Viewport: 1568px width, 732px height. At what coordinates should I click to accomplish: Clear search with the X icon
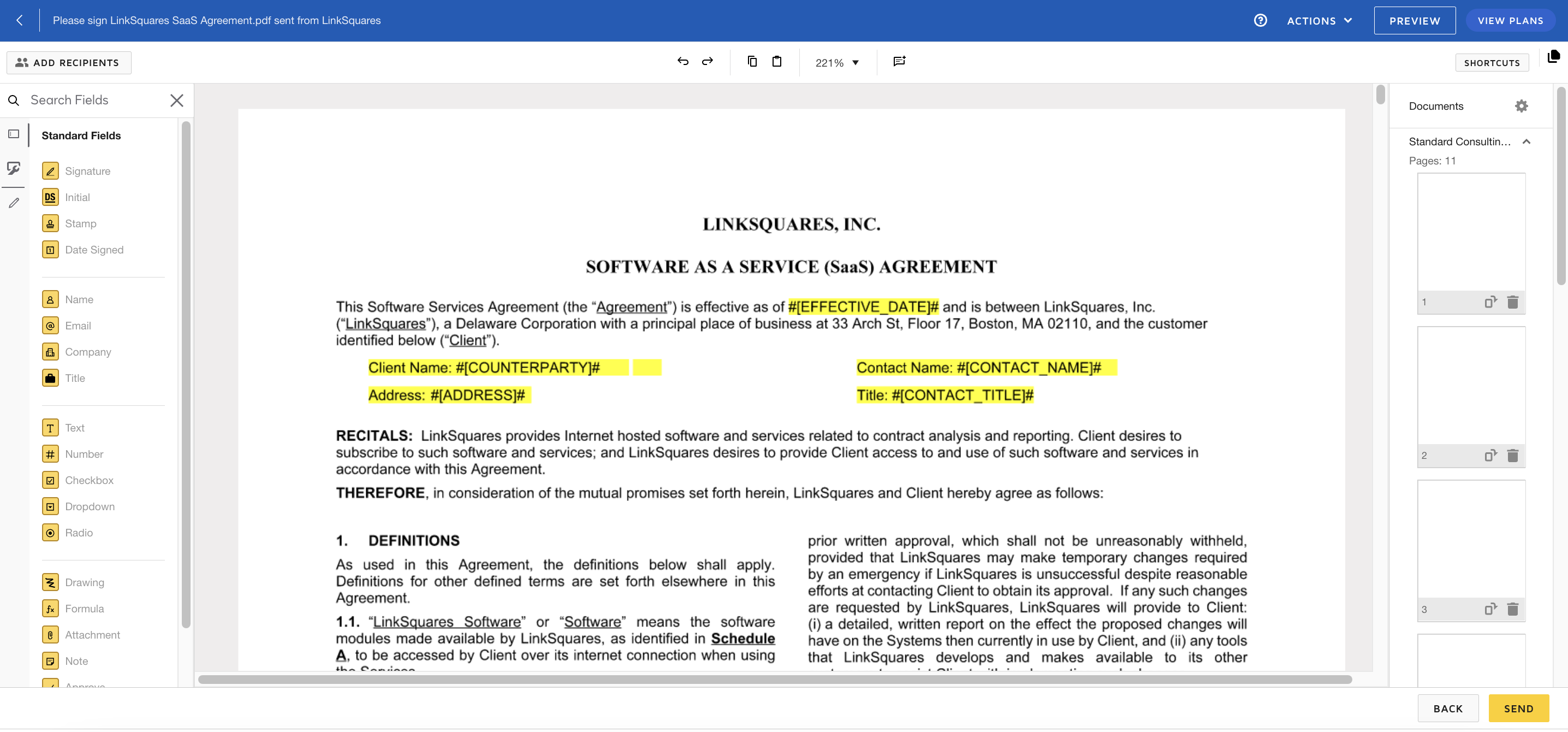pos(176,101)
